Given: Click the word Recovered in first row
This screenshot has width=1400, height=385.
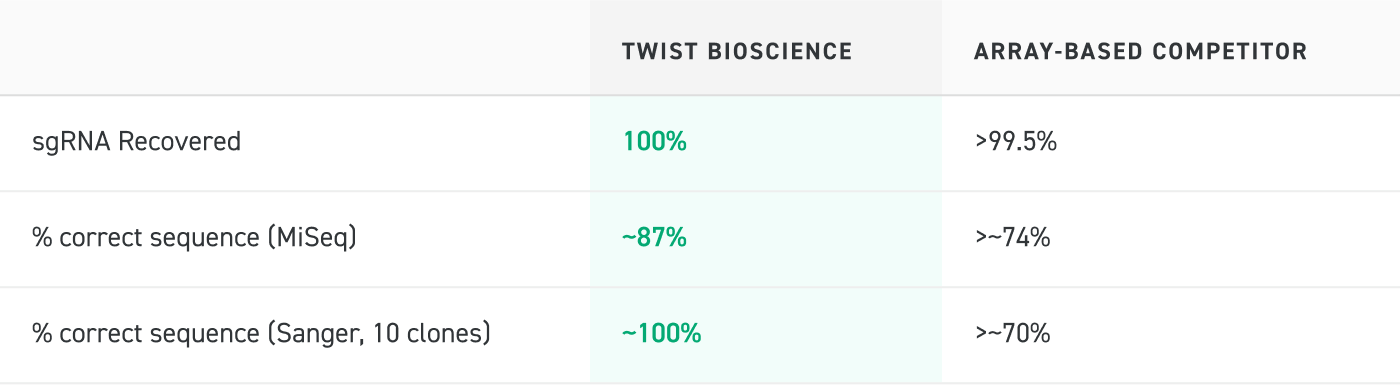Looking at the screenshot, I should (x=179, y=142).
